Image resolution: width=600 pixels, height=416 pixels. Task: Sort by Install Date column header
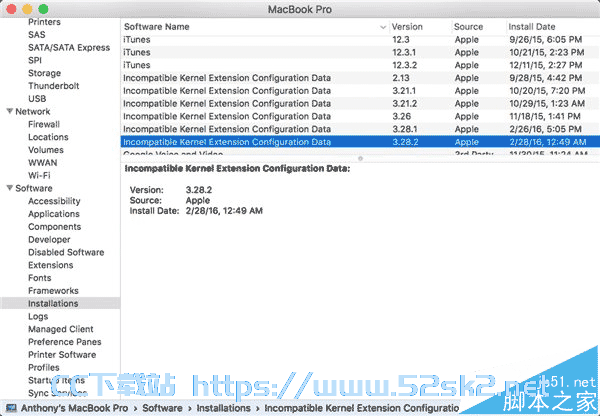click(532, 27)
